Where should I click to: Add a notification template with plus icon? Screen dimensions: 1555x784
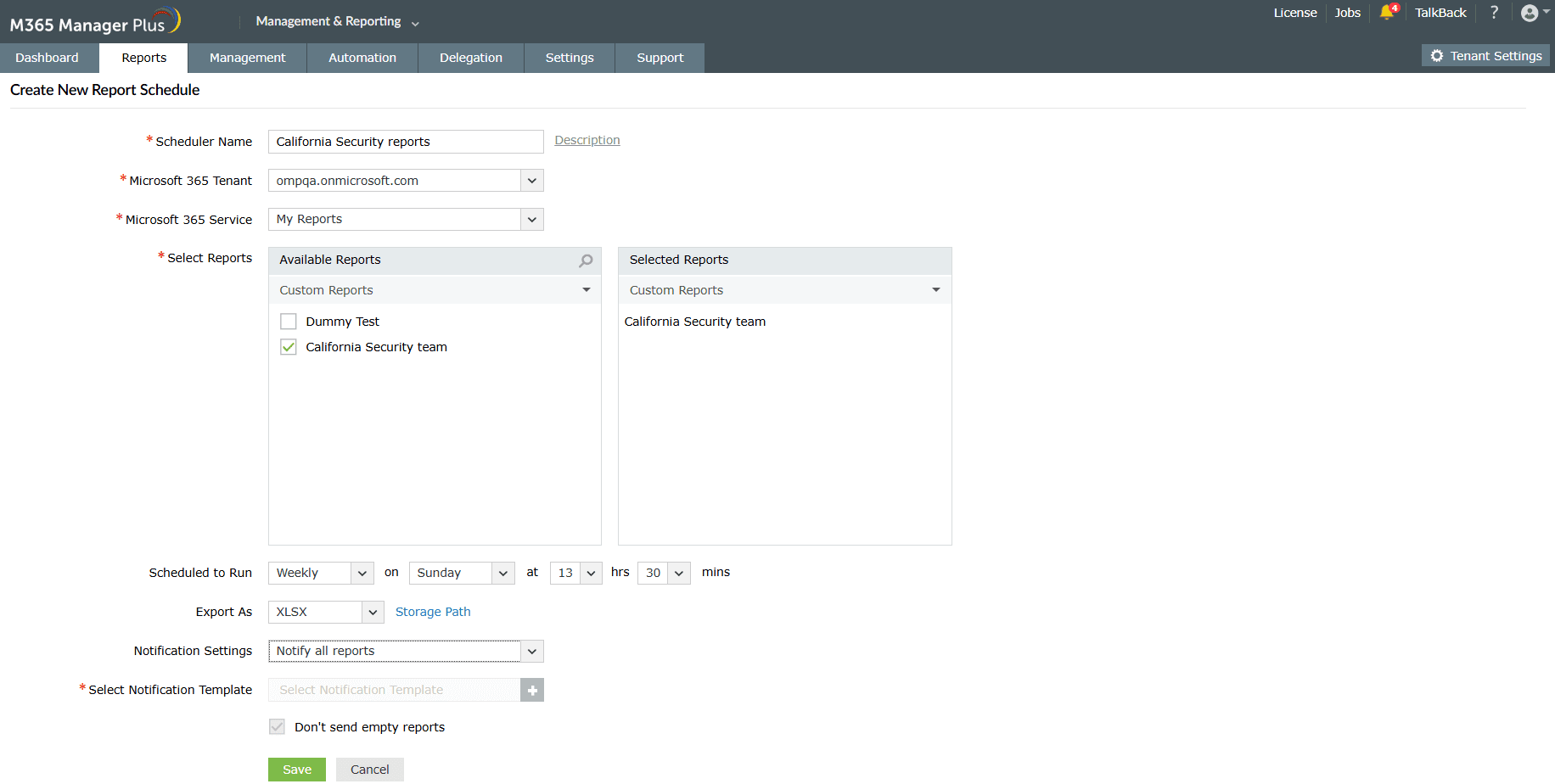[x=532, y=691]
